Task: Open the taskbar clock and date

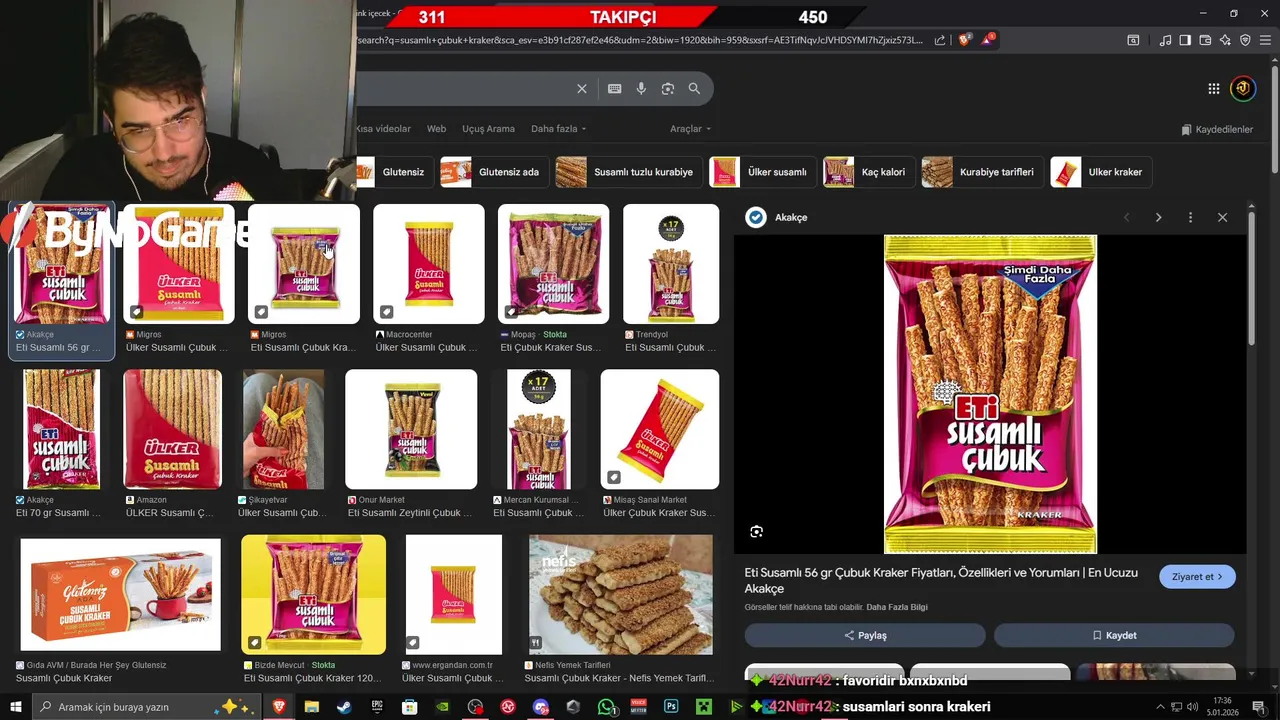Action: pos(1222,707)
